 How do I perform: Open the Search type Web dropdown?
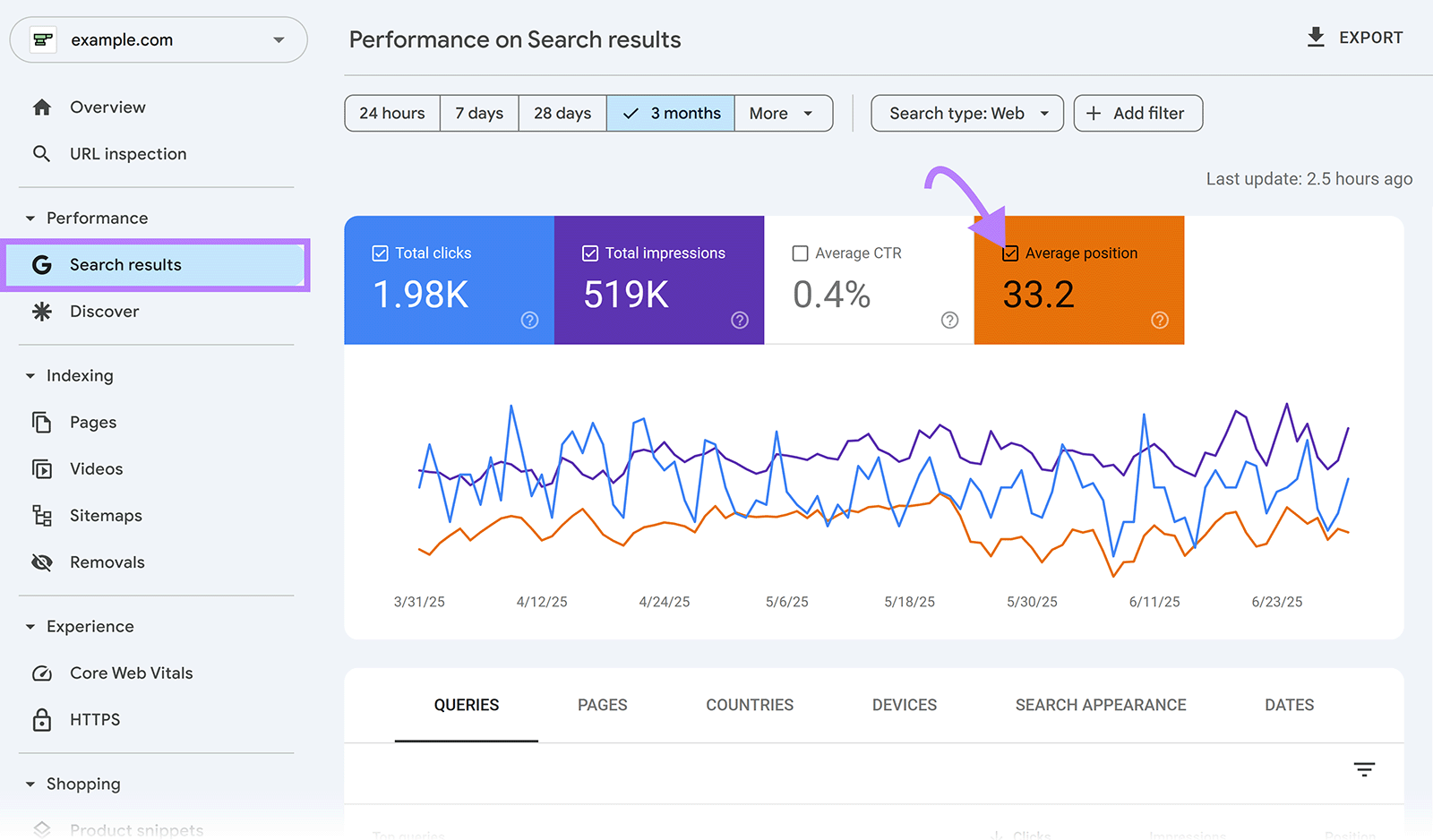(x=966, y=113)
